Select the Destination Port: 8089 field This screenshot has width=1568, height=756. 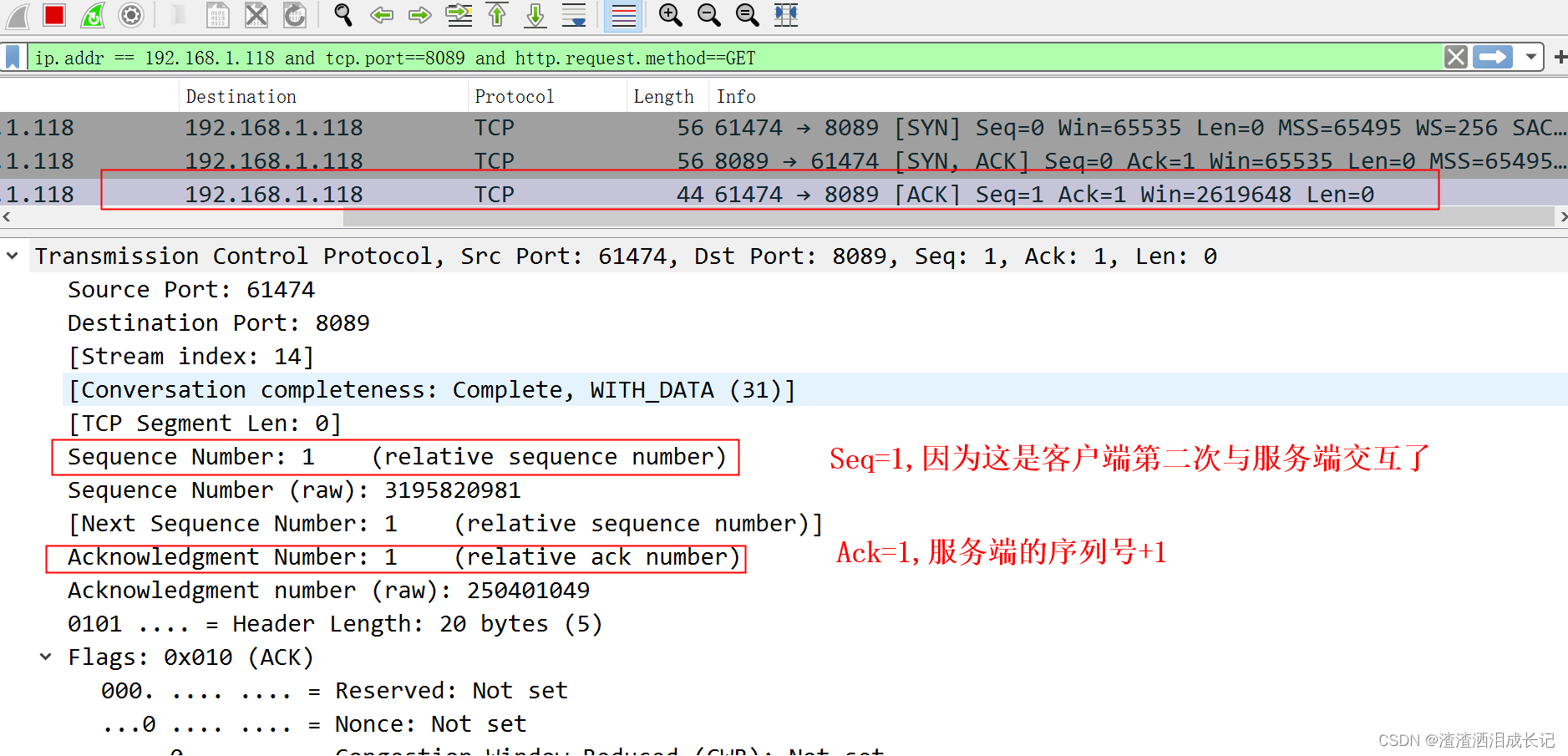click(x=218, y=323)
